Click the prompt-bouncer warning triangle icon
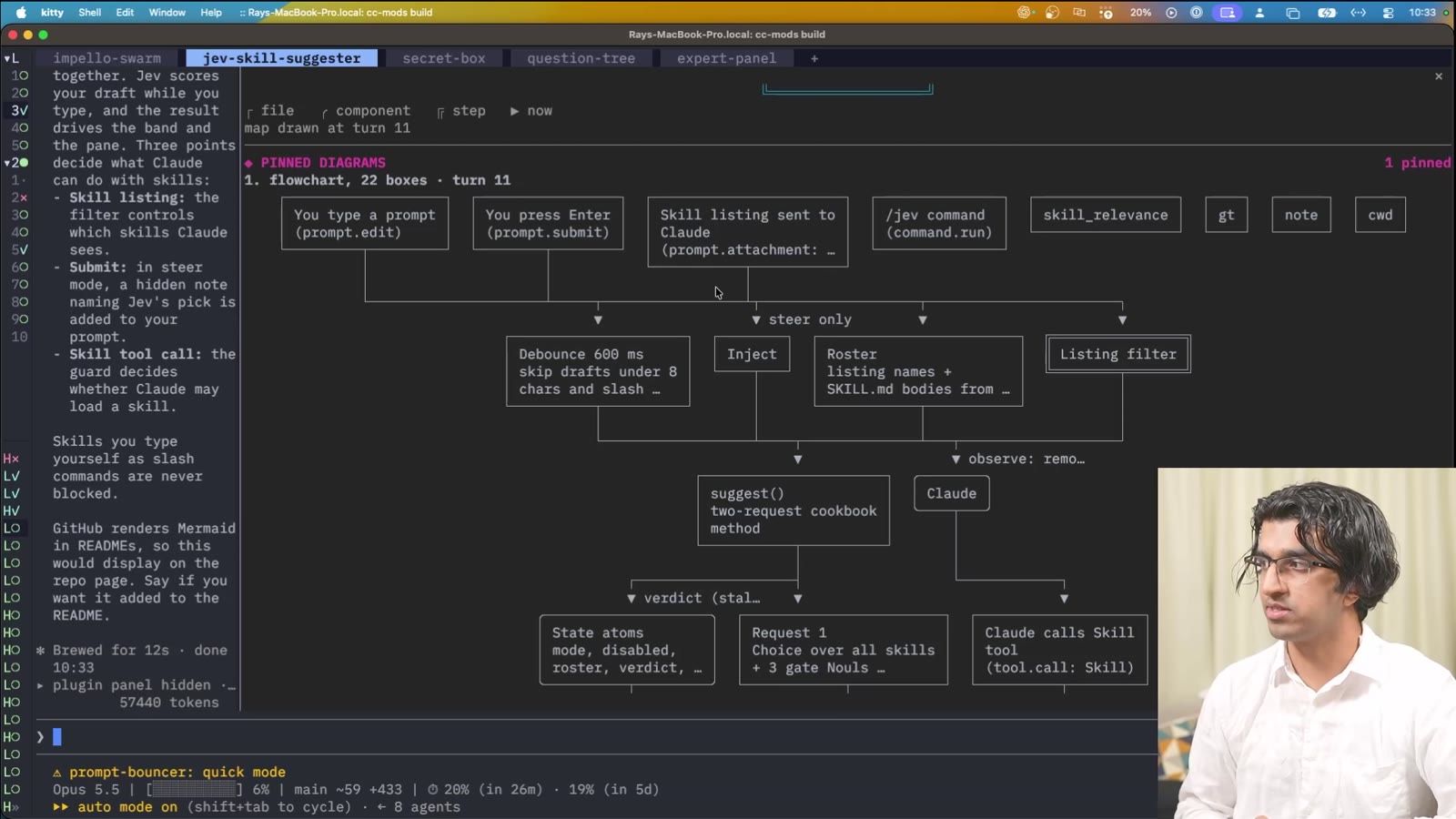 coord(57,773)
